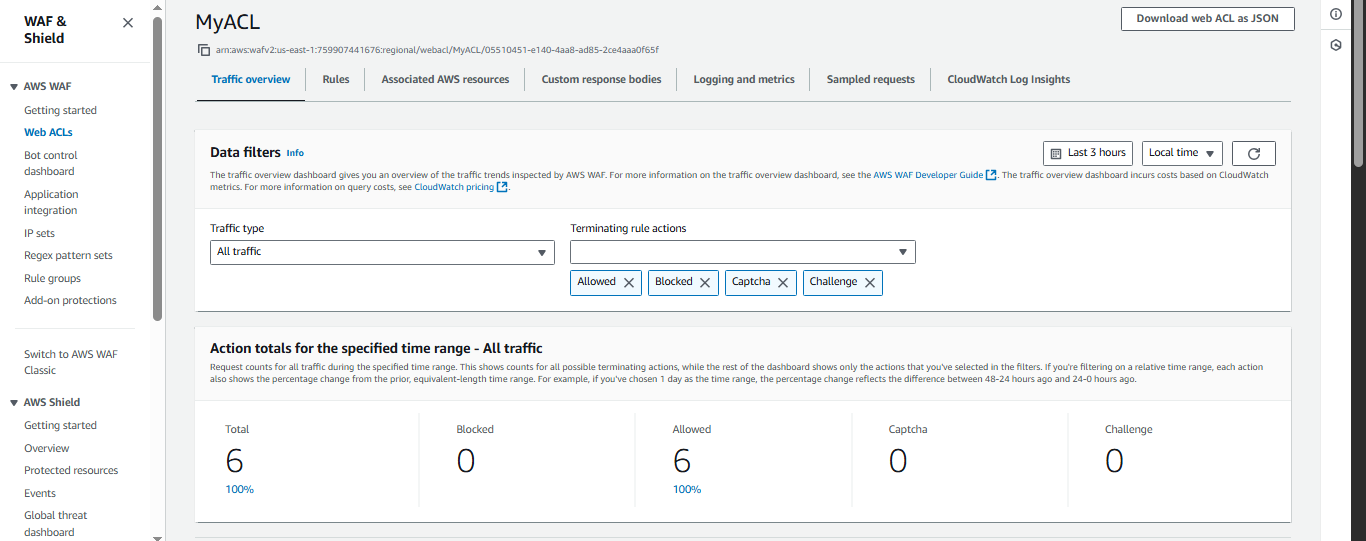Open Regex pattern sets in sidebar

[68, 255]
